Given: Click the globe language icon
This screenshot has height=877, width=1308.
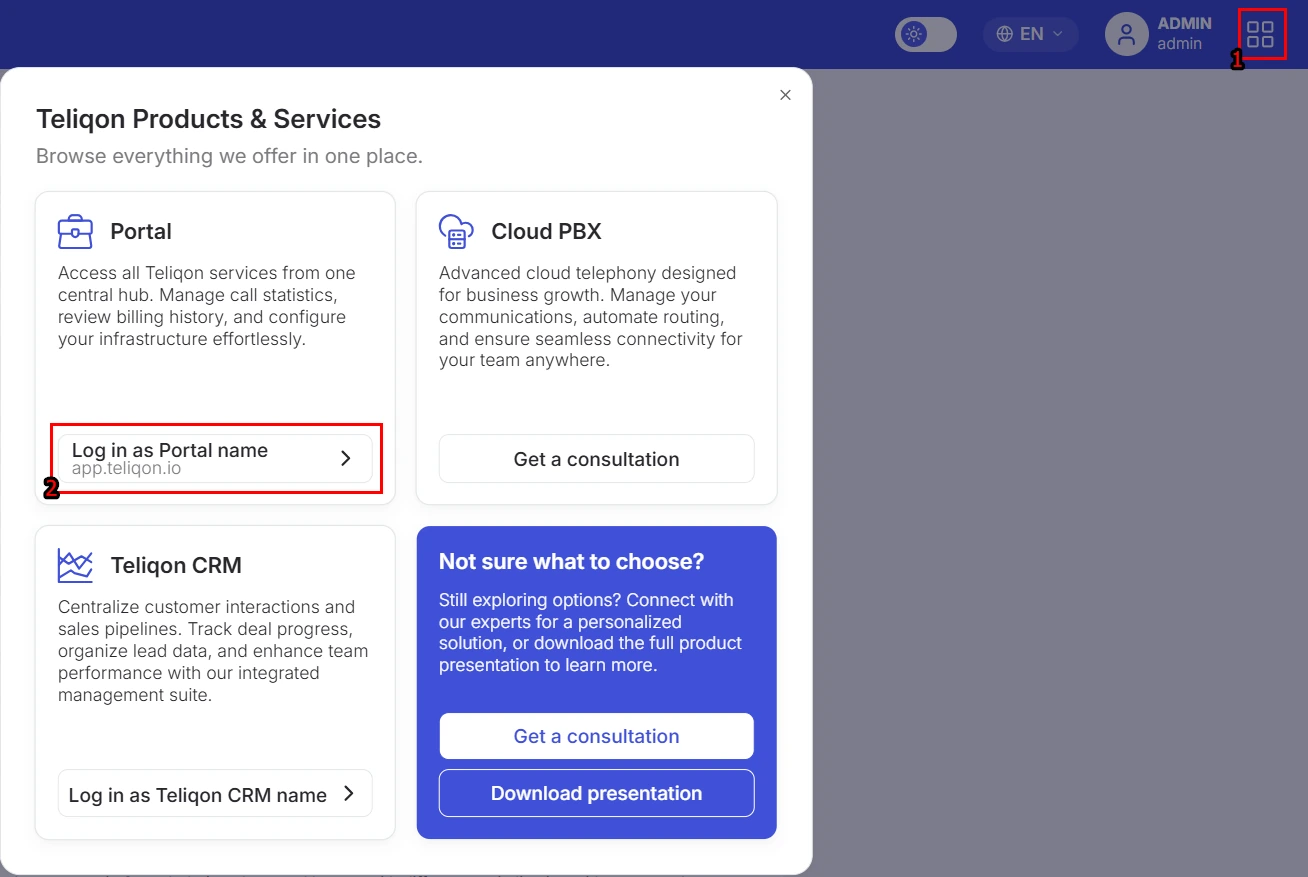Looking at the screenshot, I should point(1005,34).
